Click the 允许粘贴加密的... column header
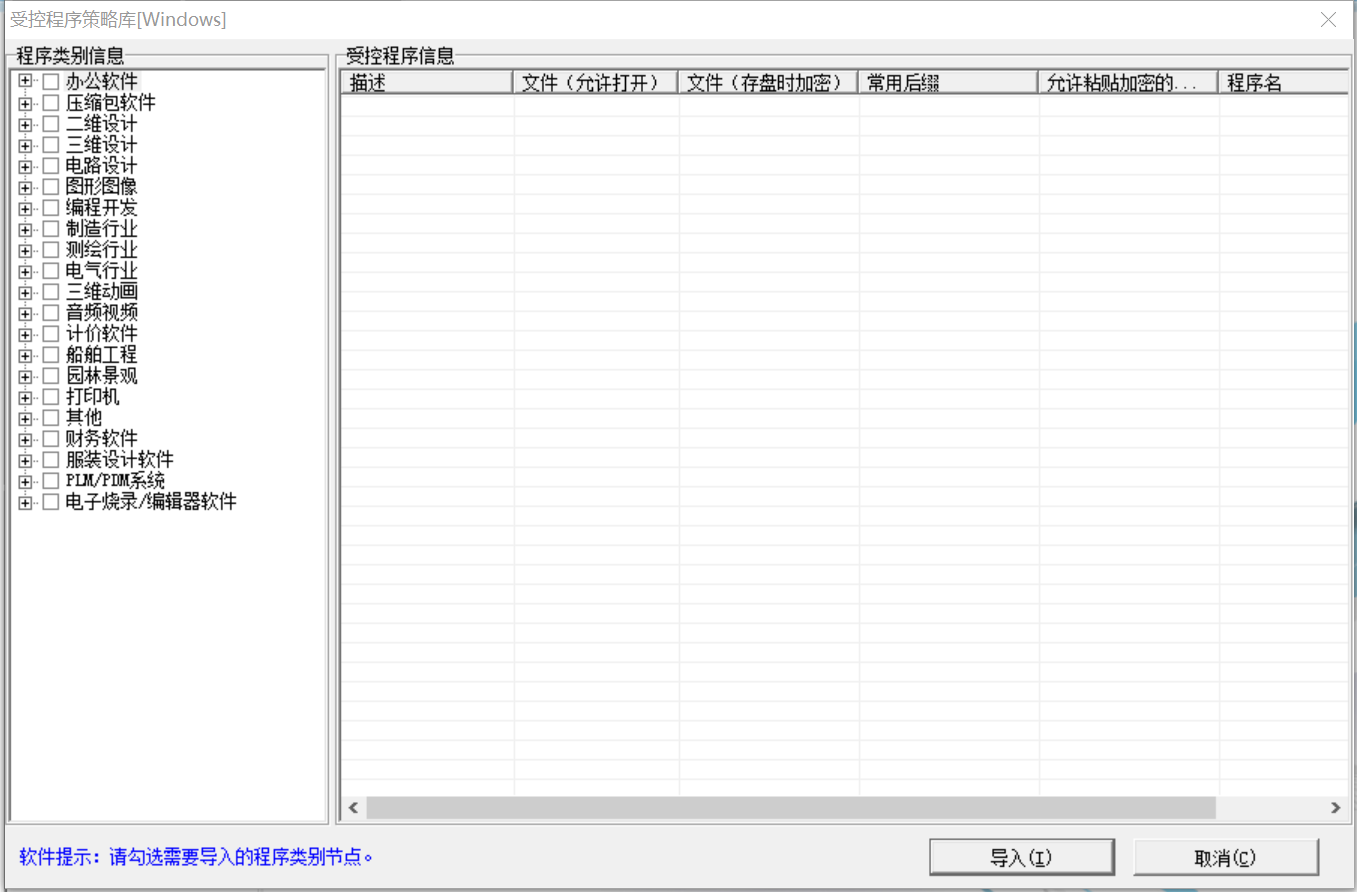The height and width of the screenshot is (892, 1357). click(1128, 83)
